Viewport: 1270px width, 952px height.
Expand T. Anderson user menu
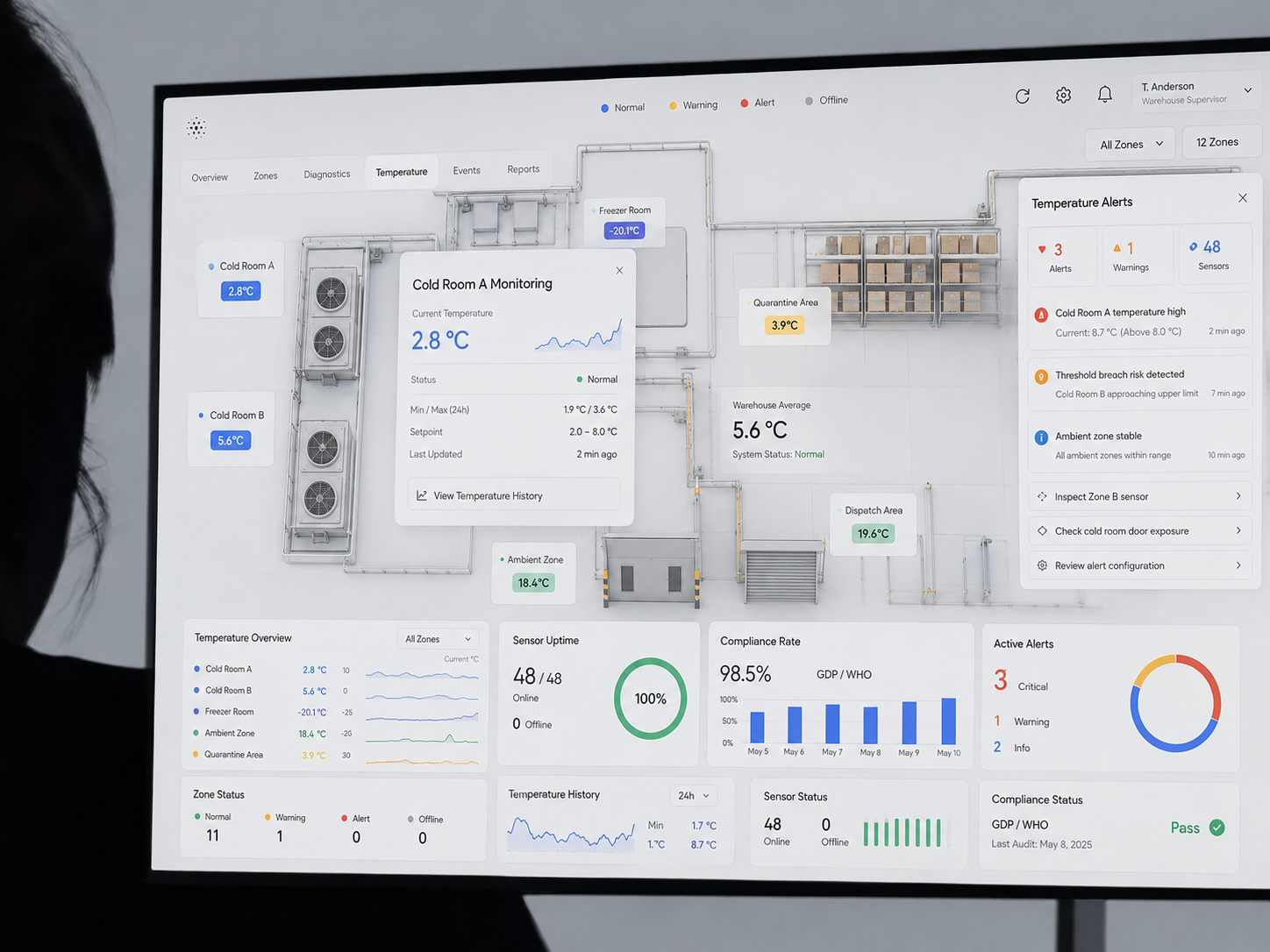1196,92
